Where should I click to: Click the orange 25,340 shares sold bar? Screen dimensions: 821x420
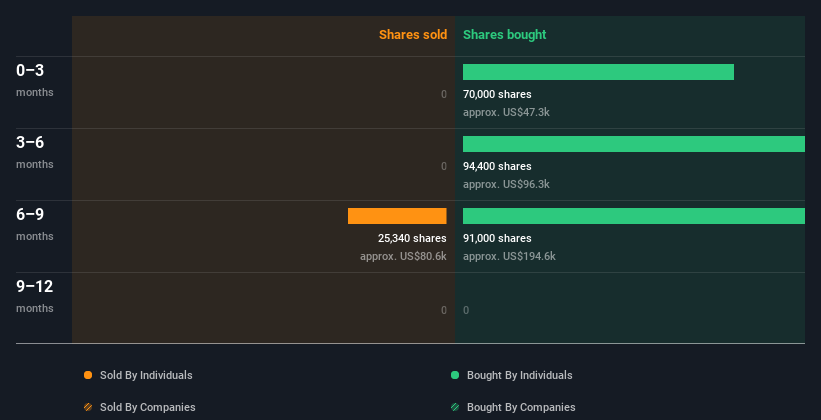coord(397,216)
